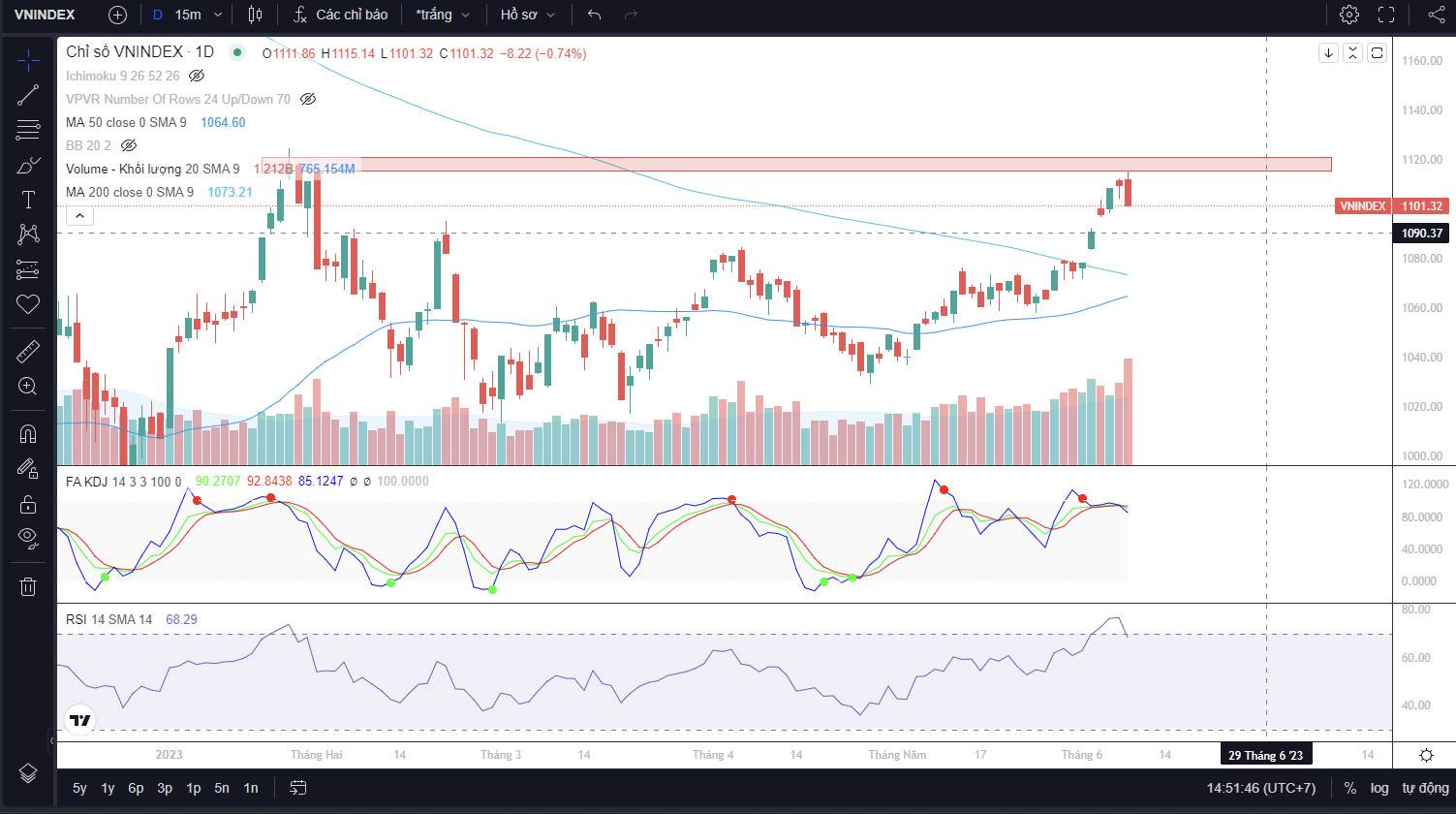1456x814 pixels.
Task: Click the 'FA KDJ 14 3 3 100 0' legend
Action: click(x=124, y=481)
